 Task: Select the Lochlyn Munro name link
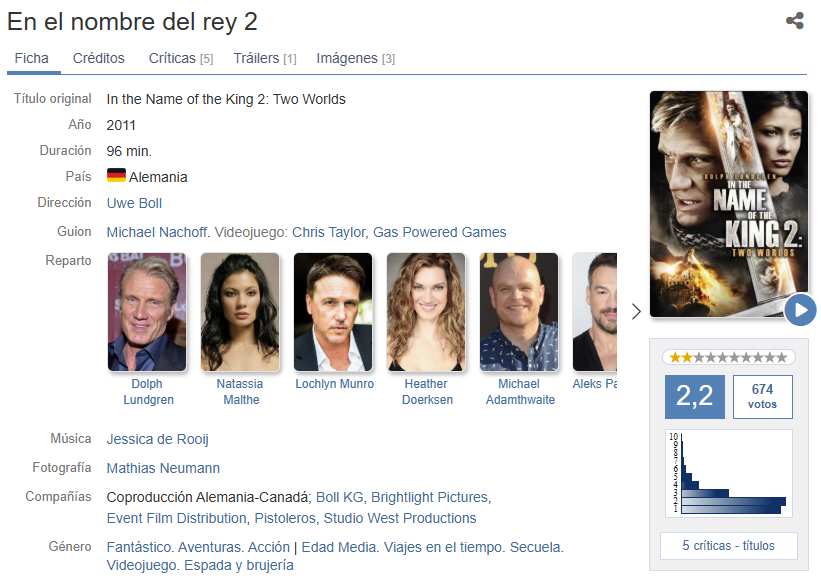[x=335, y=384]
